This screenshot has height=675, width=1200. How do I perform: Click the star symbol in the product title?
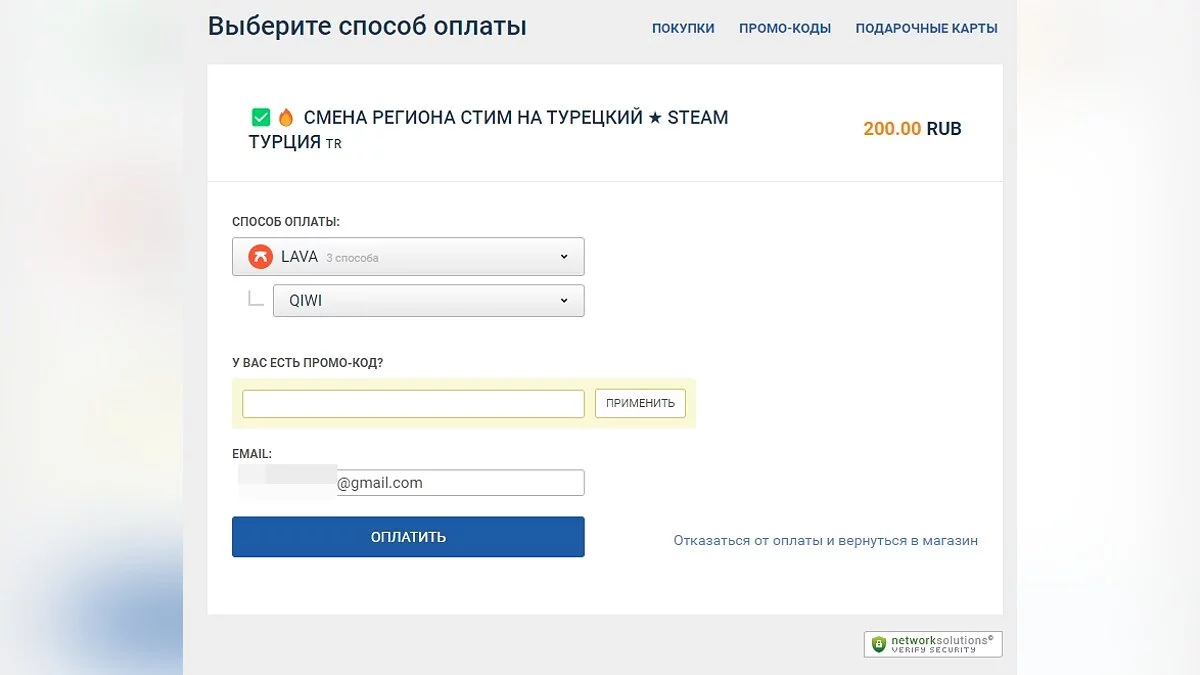[x=654, y=117]
